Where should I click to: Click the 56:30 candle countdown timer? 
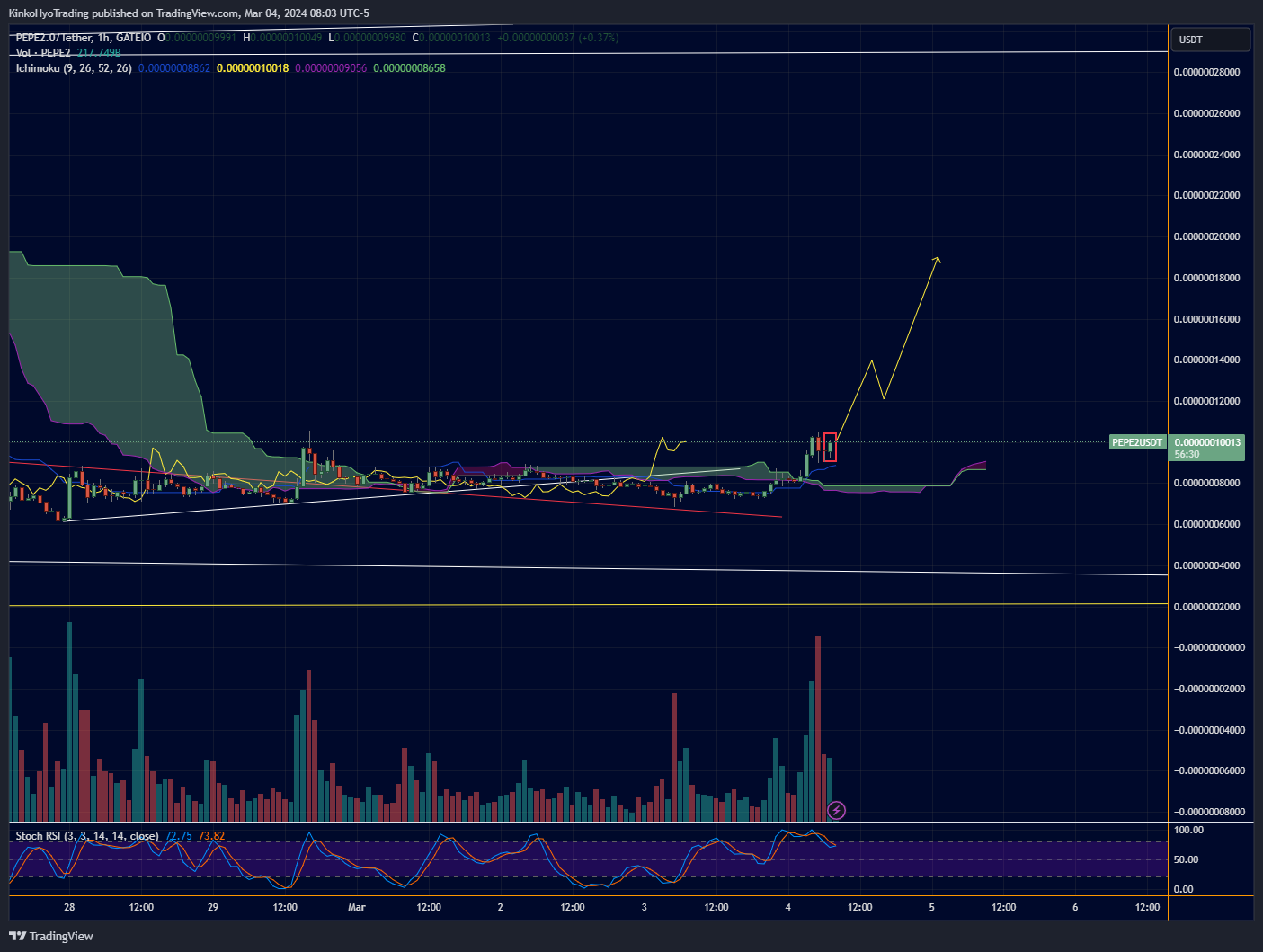1187,455
